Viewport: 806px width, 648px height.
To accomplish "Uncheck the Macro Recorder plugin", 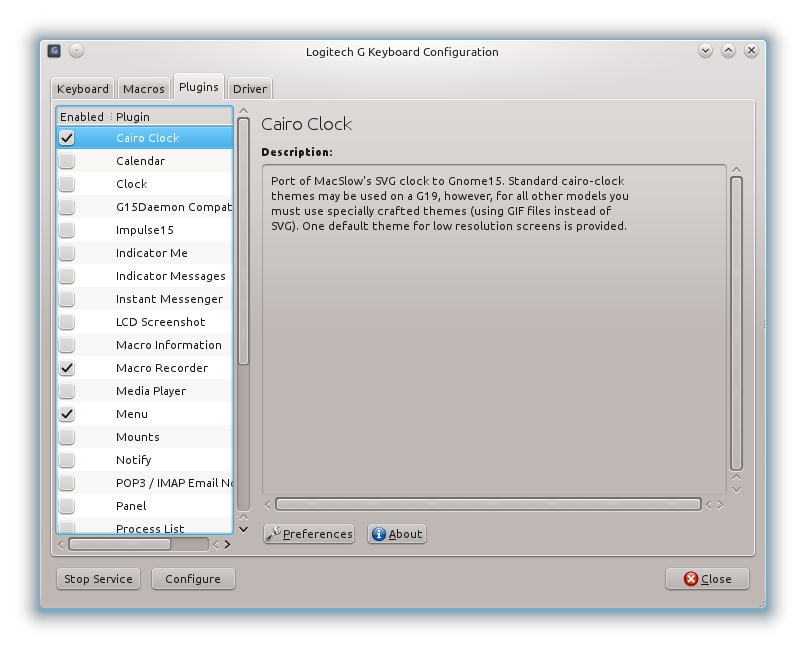I will 67,368.
